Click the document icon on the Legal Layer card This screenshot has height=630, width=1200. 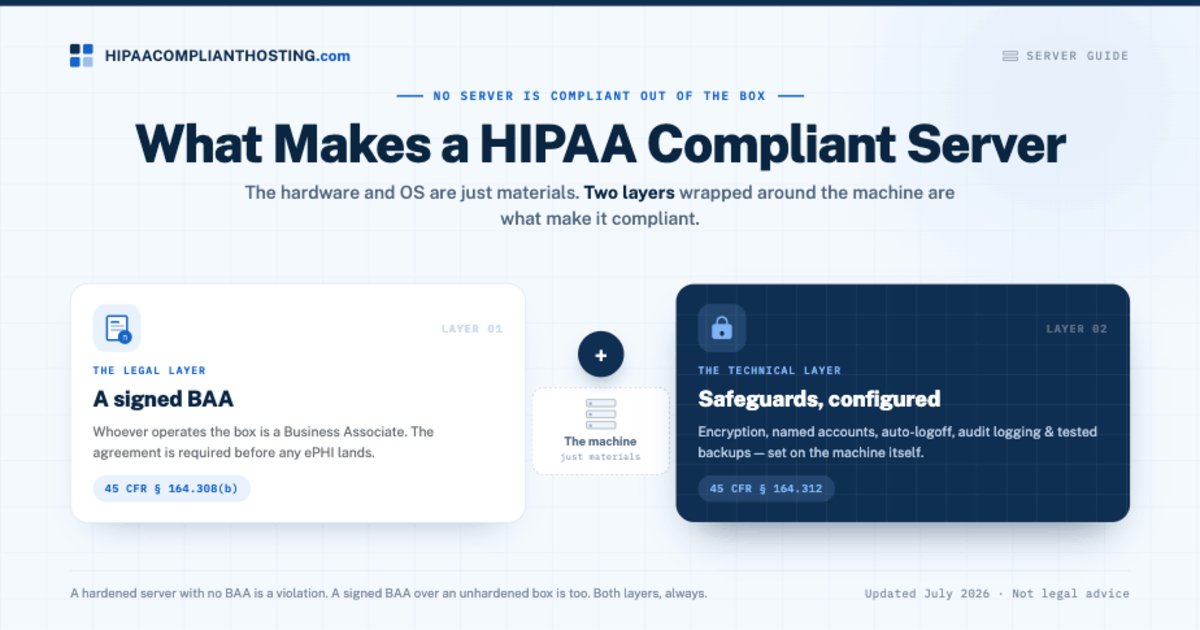coord(117,328)
